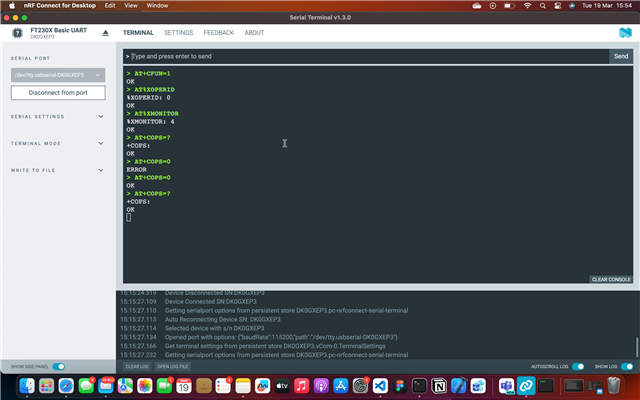
Task: Click the cloud icon in menu bar
Action: click(476, 6)
